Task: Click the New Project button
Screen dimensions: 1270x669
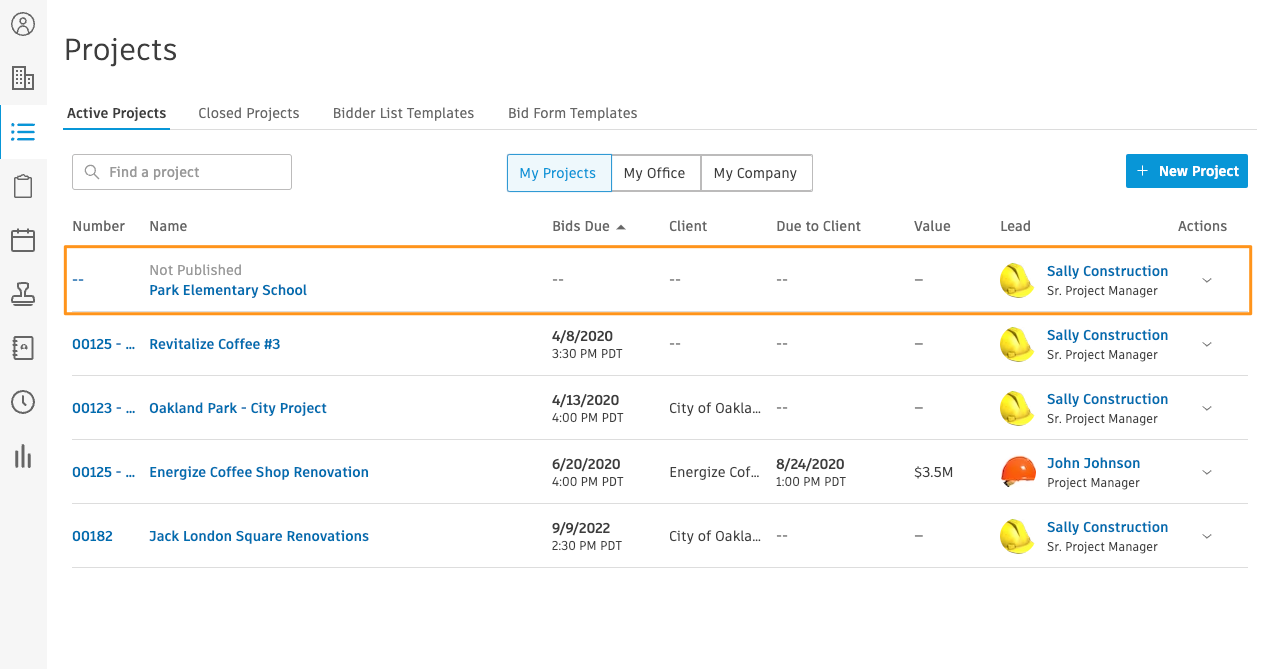Action: (x=1186, y=171)
